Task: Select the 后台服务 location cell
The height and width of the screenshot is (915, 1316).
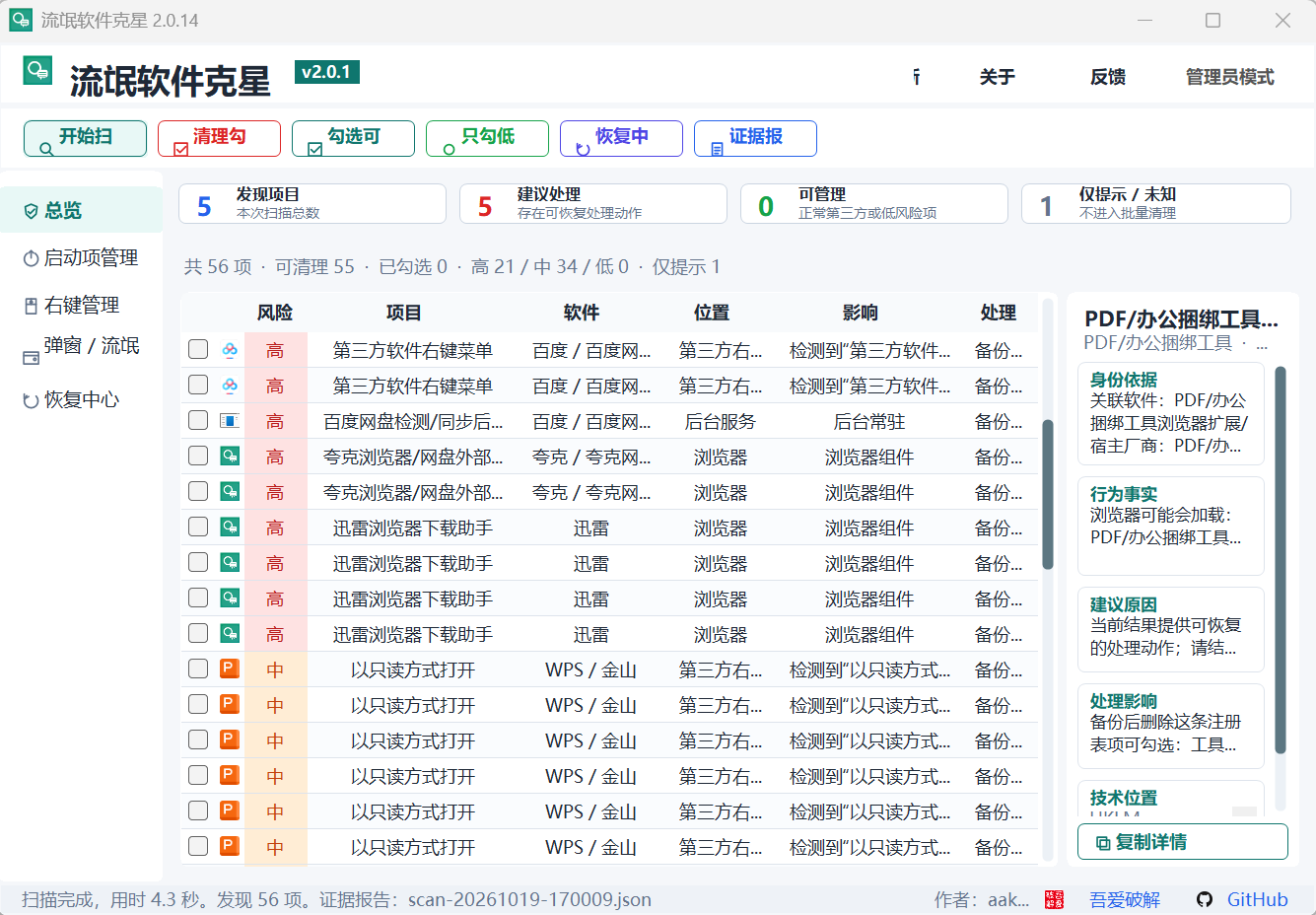Action: click(721, 421)
